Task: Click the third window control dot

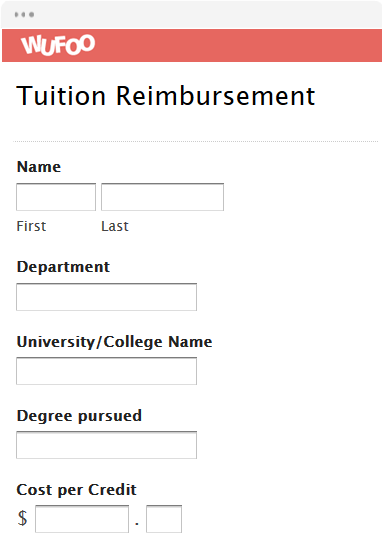Action: (x=31, y=15)
